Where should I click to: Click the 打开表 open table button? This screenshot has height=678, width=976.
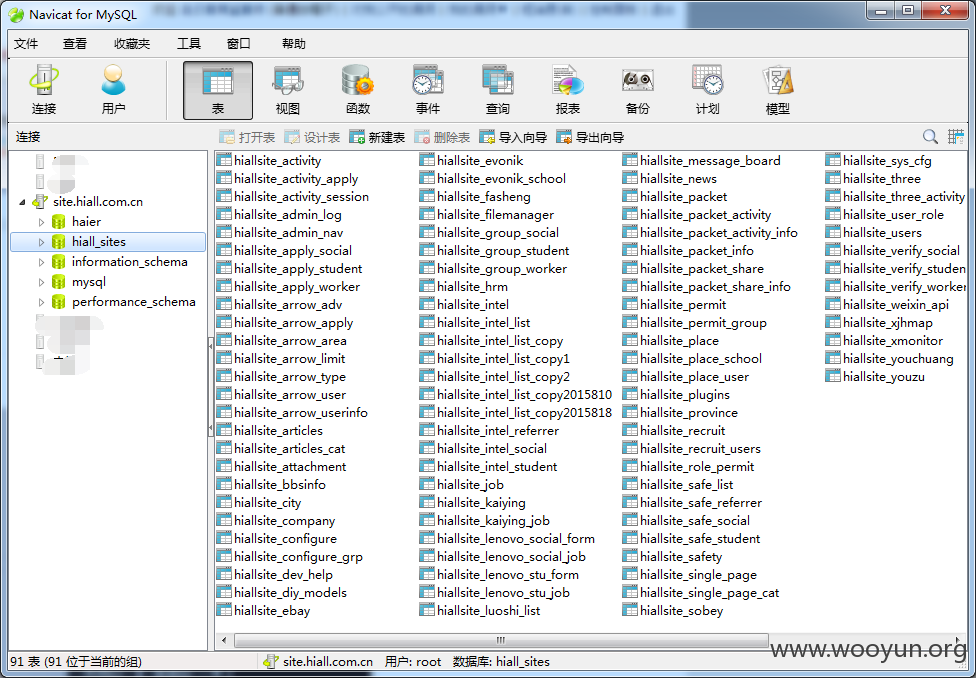(x=247, y=138)
